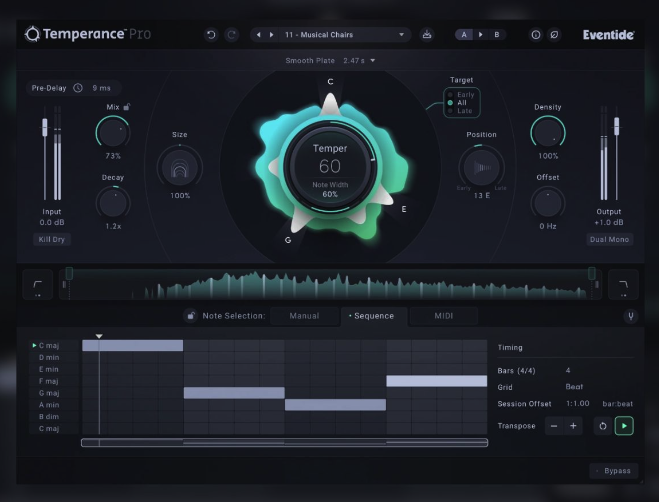659x502 pixels.
Task: Select All target option
Action: coord(457,103)
